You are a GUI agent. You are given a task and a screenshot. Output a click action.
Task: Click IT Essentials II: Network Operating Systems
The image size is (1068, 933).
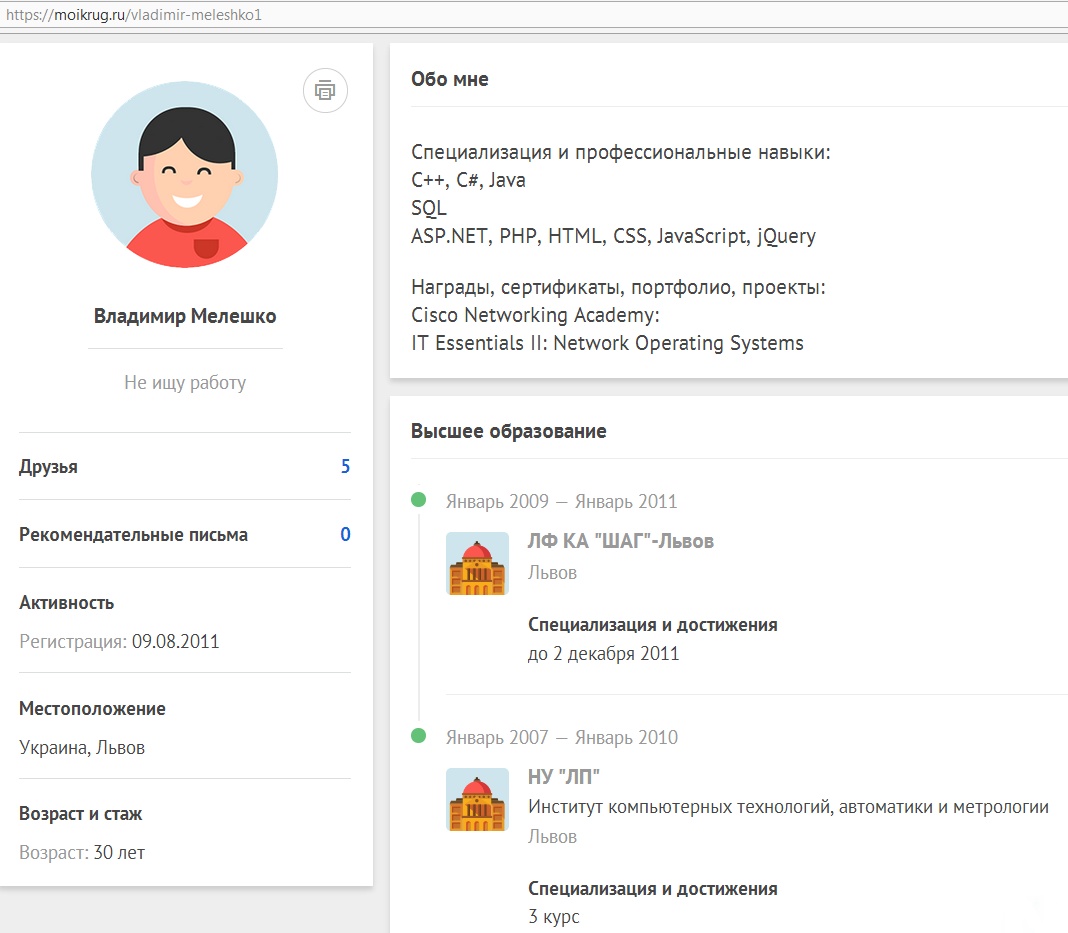click(x=607, y=343)
